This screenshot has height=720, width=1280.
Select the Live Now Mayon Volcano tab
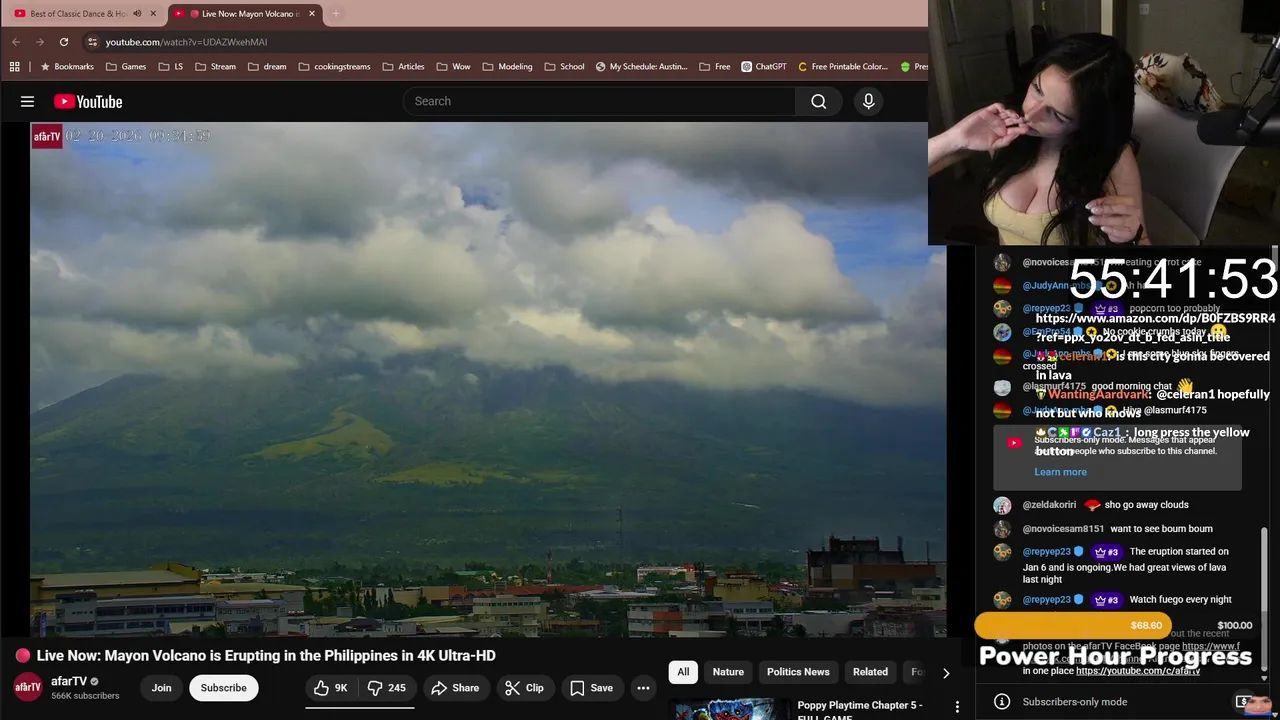pyautogui.click(x=245, y=14)
